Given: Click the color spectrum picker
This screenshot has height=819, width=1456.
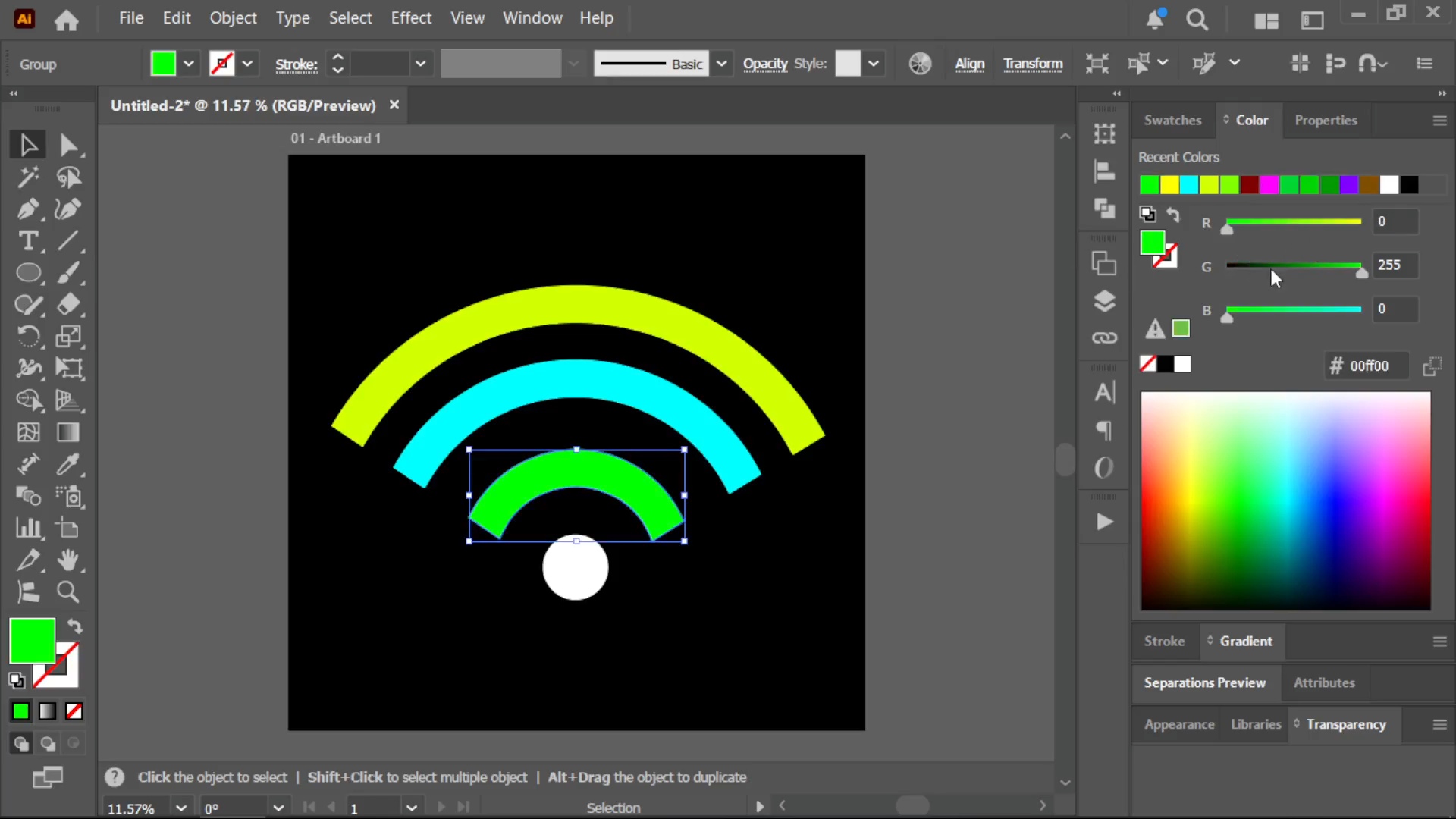Looking at the screenshot, I should coord(1285,501).
